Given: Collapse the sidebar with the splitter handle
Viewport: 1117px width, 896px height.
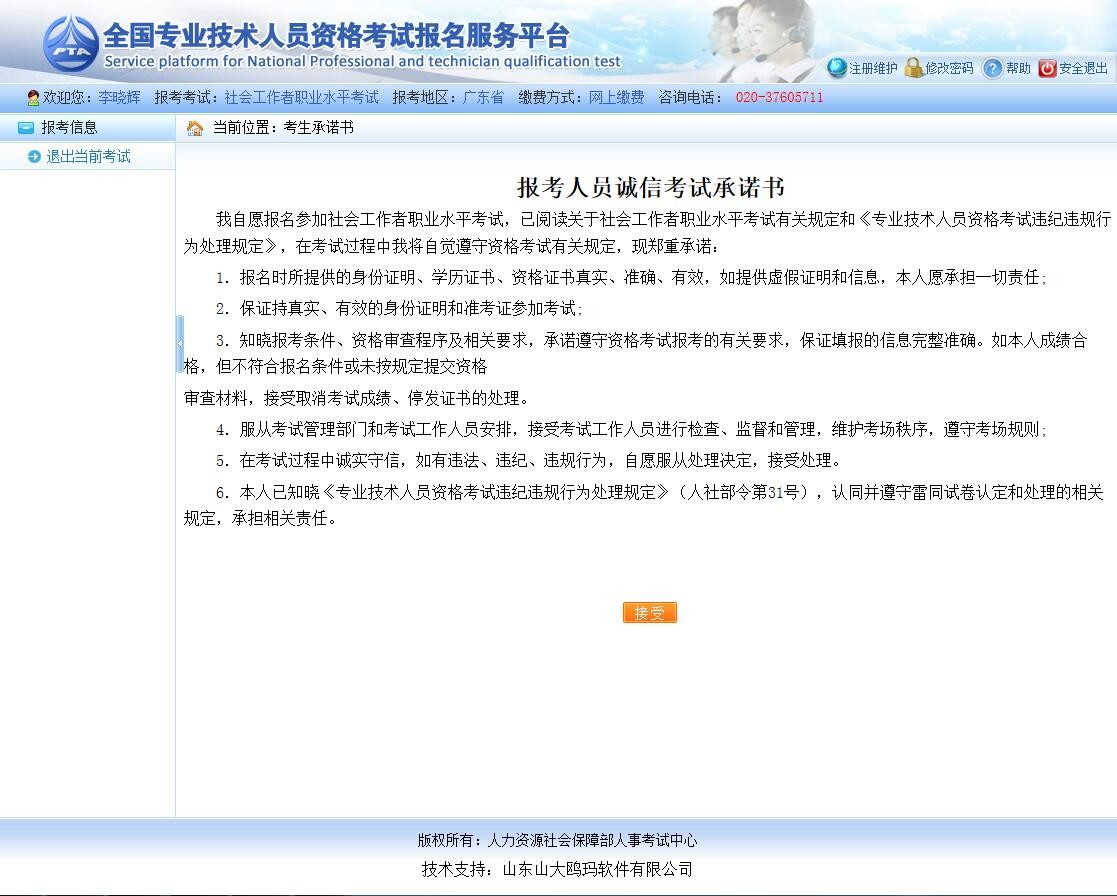Looking at the screenshot, I should click(x=180, y=344).
